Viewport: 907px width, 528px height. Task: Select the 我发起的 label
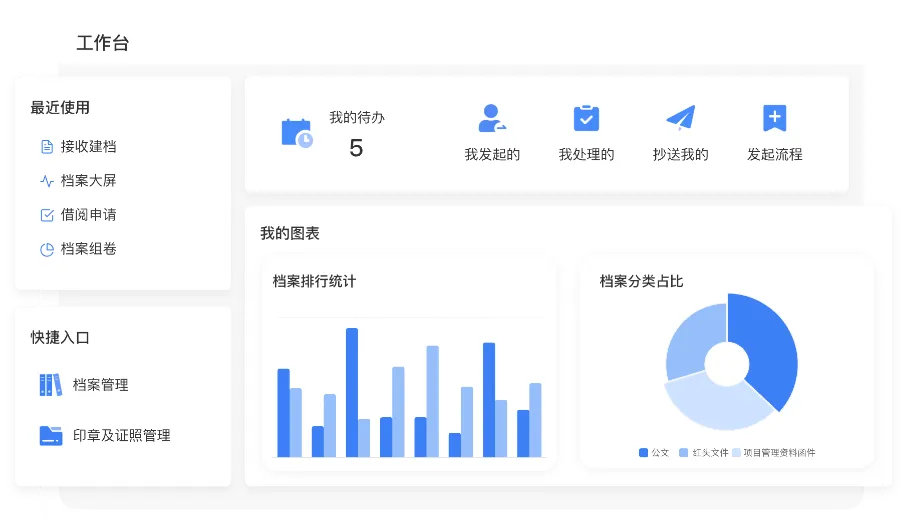pos(492,154)
